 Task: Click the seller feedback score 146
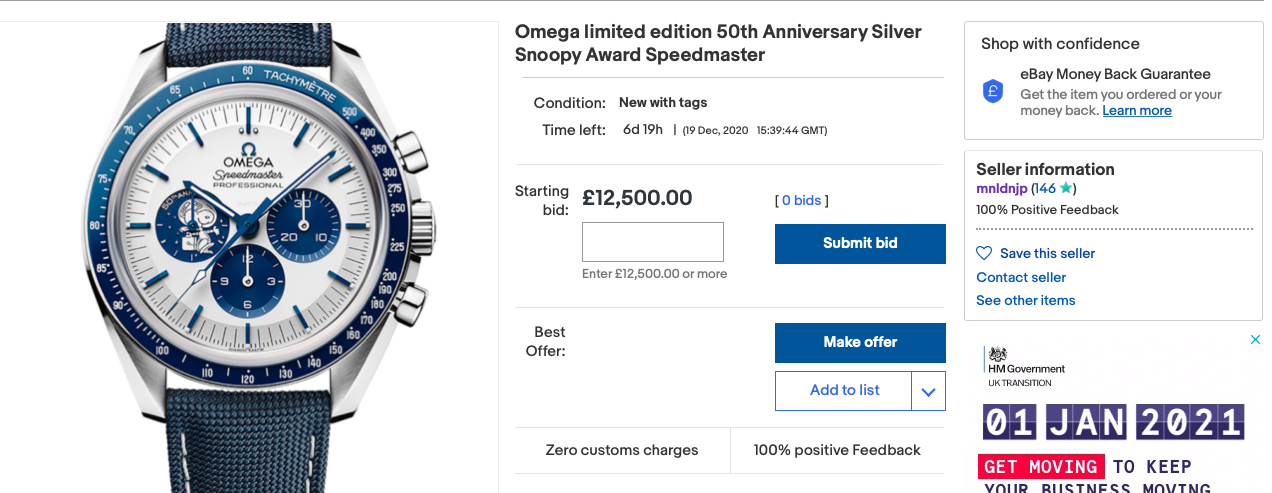pos(1046,188)
